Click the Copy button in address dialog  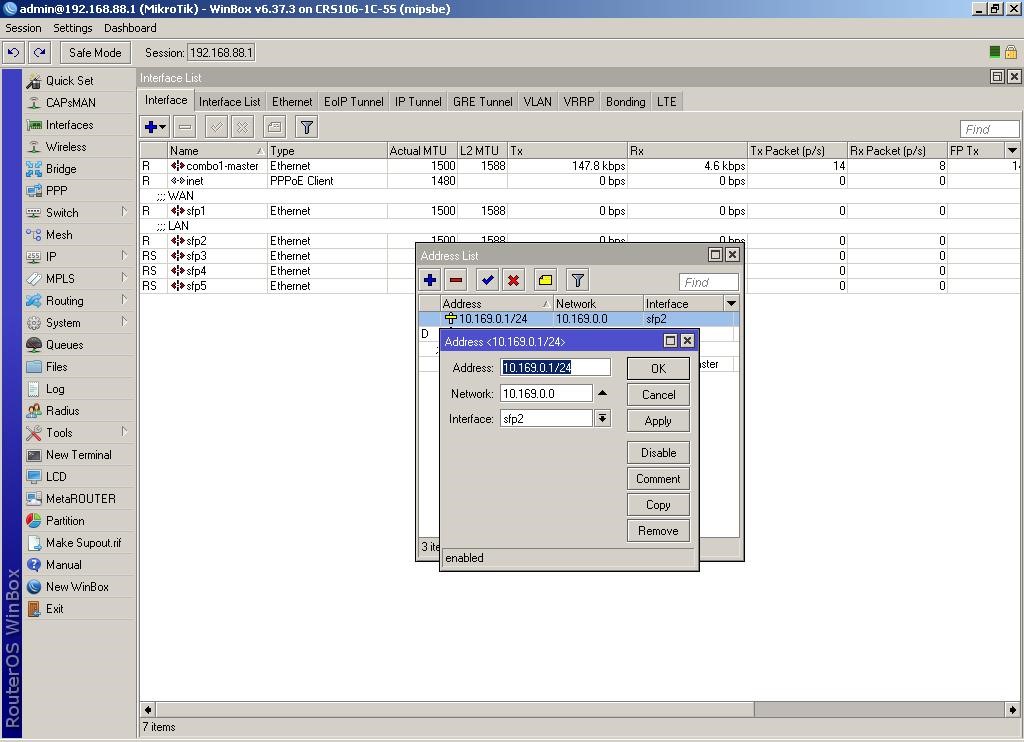pyautogui.click(x=658, y=505)
